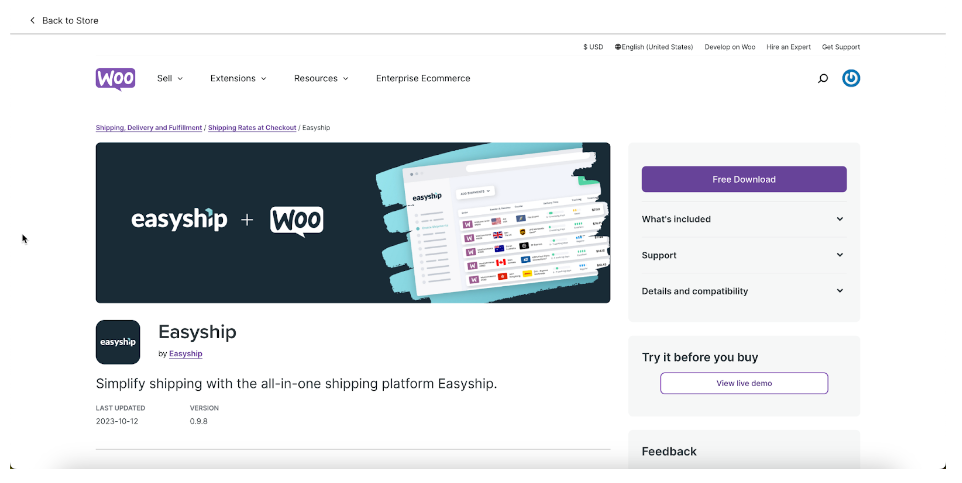Viewport: 962px width, 483px height.
Task: Click the Free Download button
Action: (x=744, y=179)
